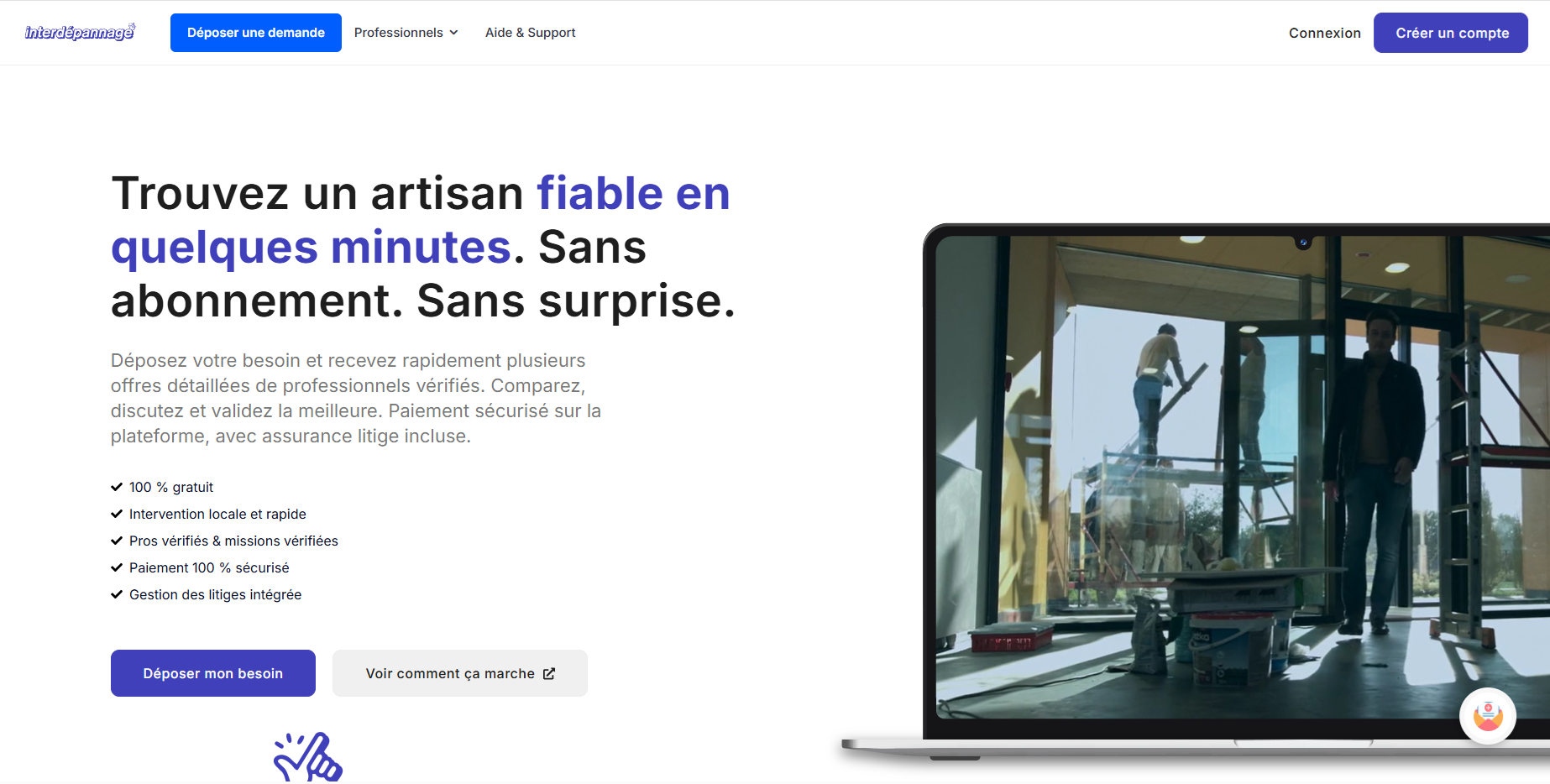Click the 'Pros vérifiés & missions vérifiées' item
The image size is (1550, 784).
tap(233, 541)
